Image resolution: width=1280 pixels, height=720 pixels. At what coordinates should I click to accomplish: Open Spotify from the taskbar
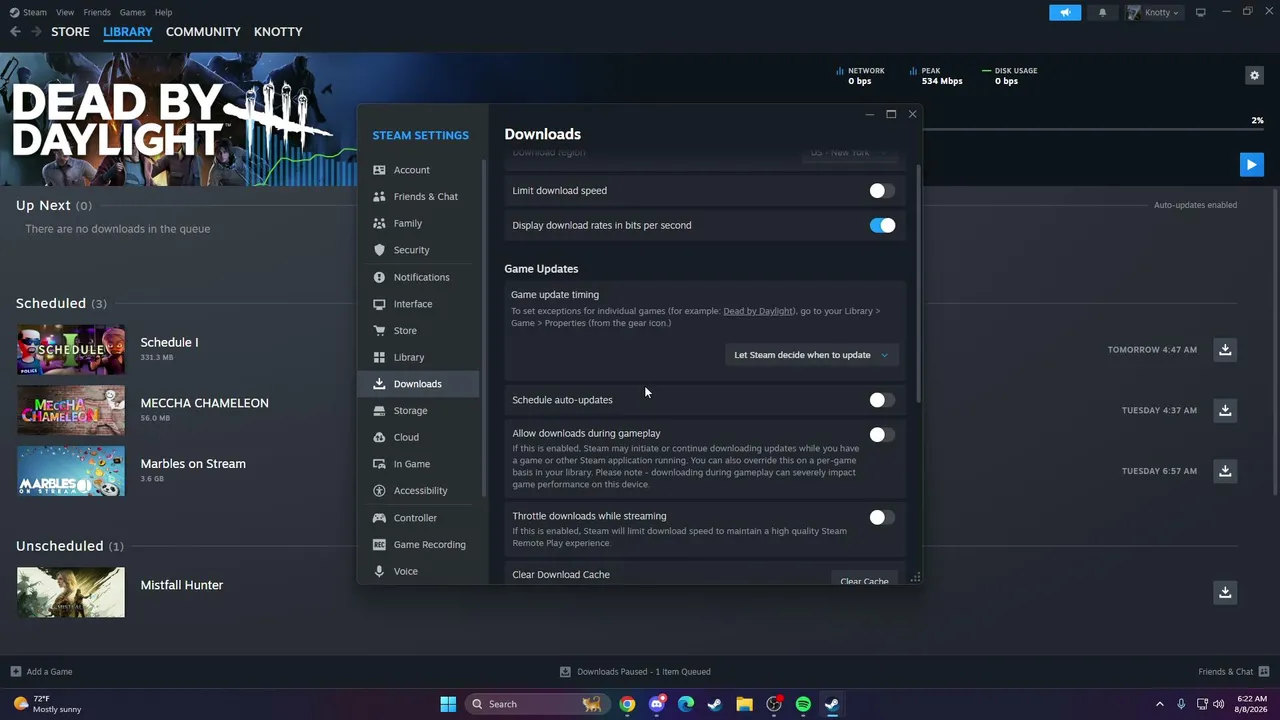tap(803, 704)
